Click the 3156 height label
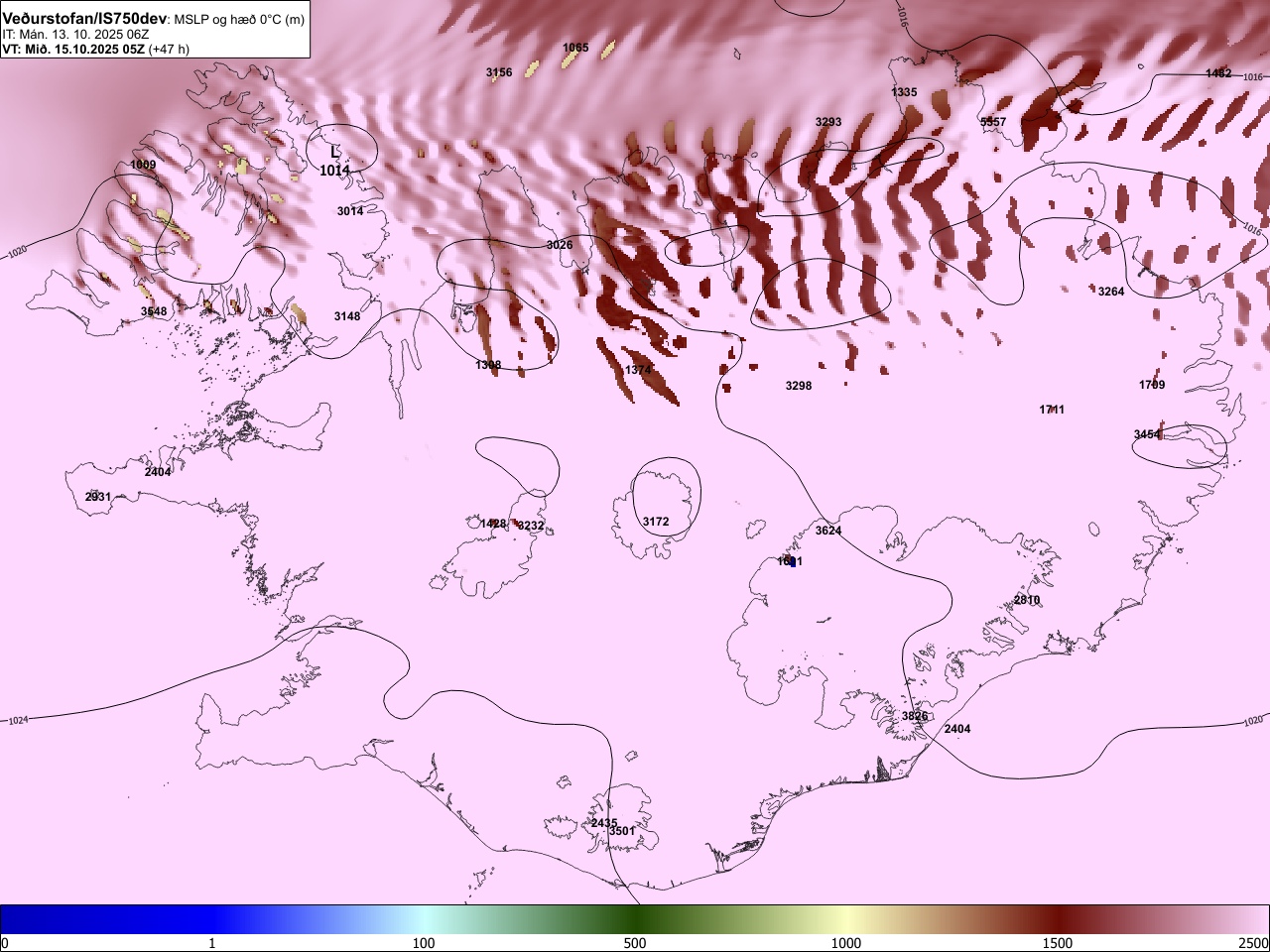Viewport: 1270px width, 952px height. (499, 72)
